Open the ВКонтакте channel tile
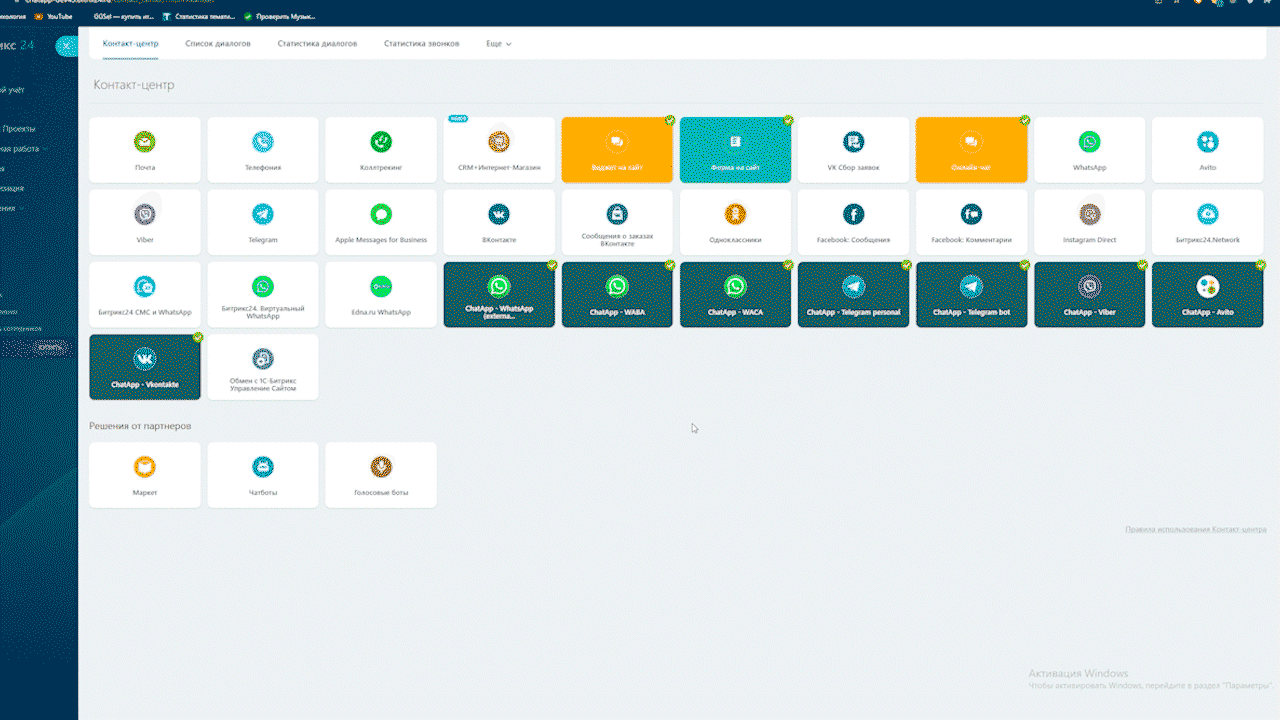The image size is (1280, 720). point(499,222)
